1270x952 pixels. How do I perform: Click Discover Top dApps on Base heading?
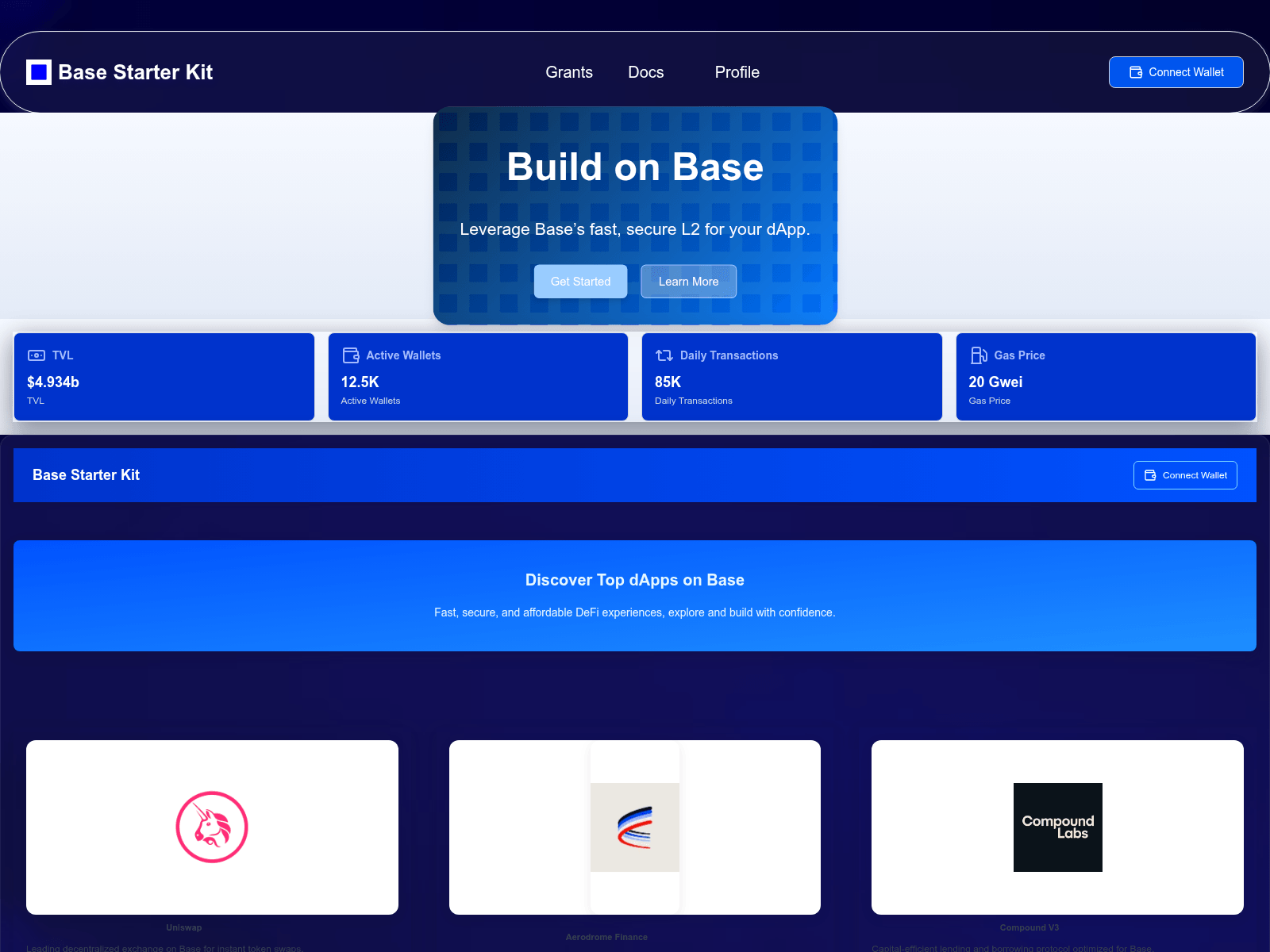coord(635,580)
